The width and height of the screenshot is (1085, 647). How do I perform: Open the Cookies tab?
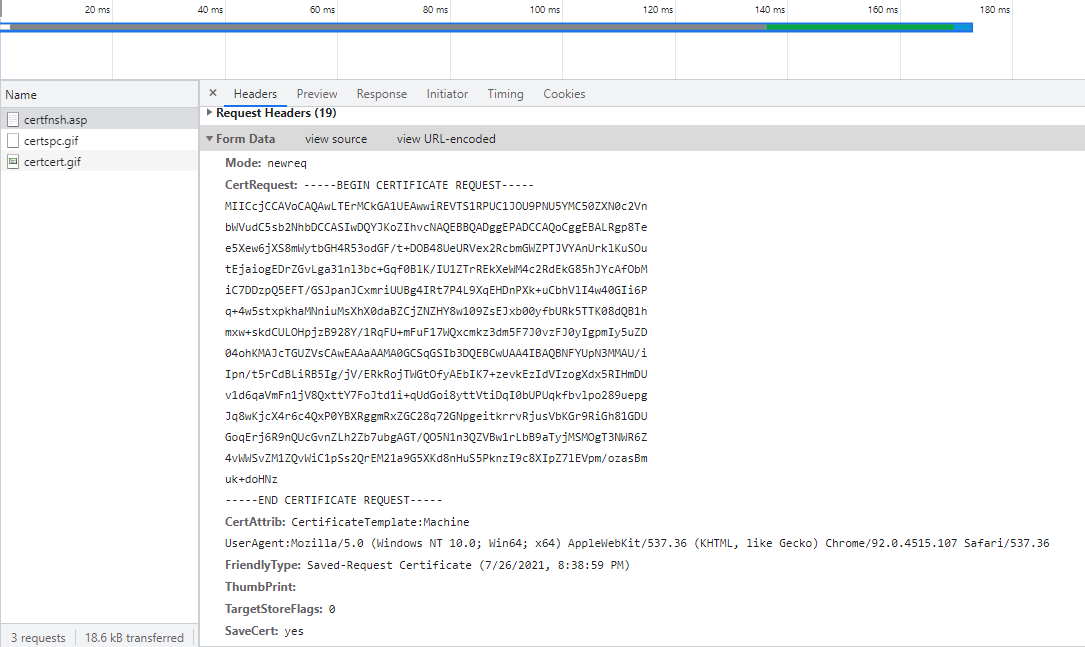(x=564, y=94)
